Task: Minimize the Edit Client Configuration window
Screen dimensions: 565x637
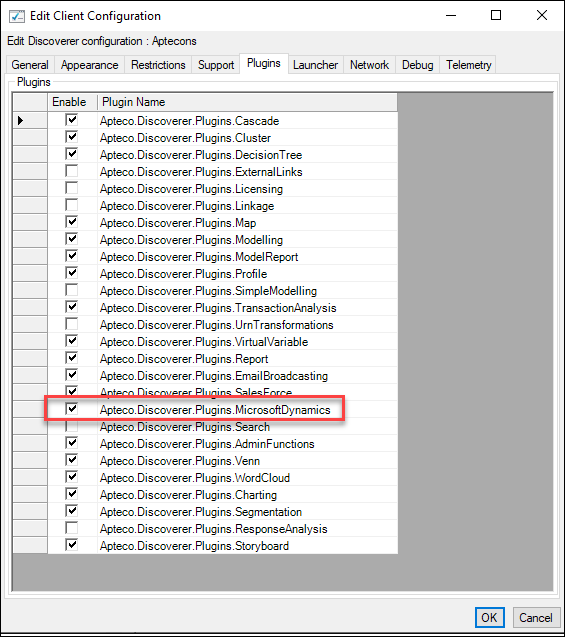Action: tap(451, 15)
